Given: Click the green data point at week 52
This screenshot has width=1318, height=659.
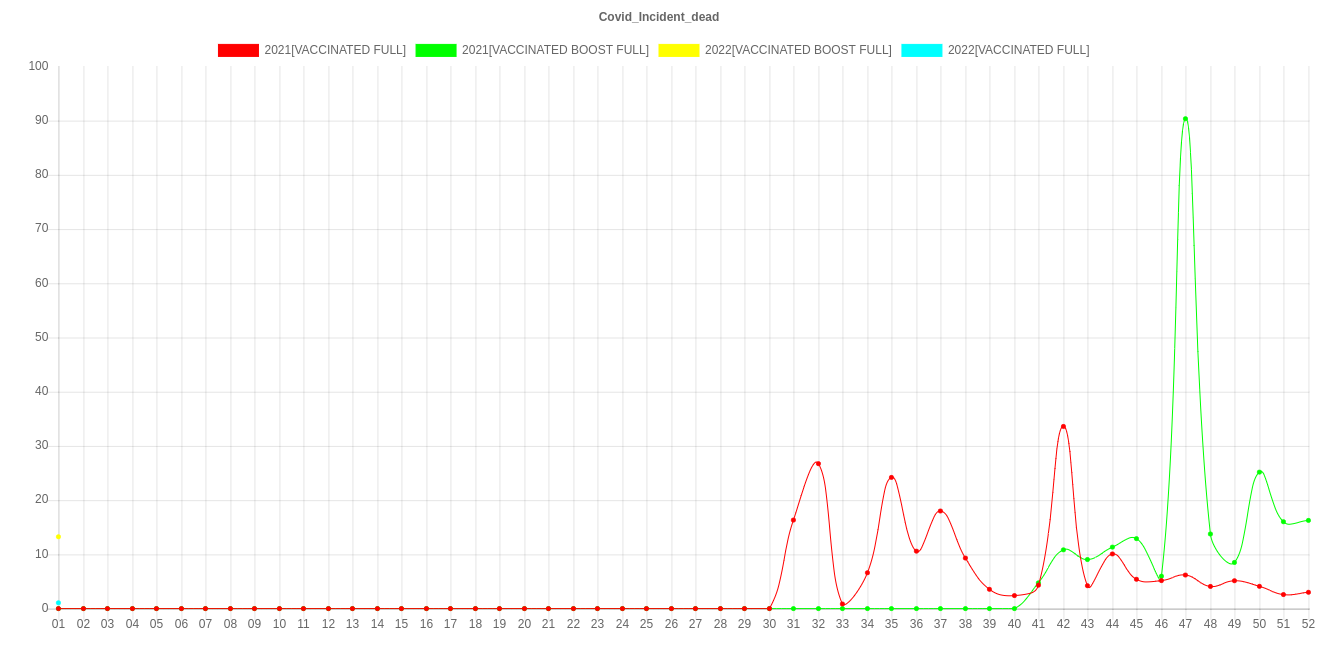Looking at the screenshot, I should click(1308, 520).
